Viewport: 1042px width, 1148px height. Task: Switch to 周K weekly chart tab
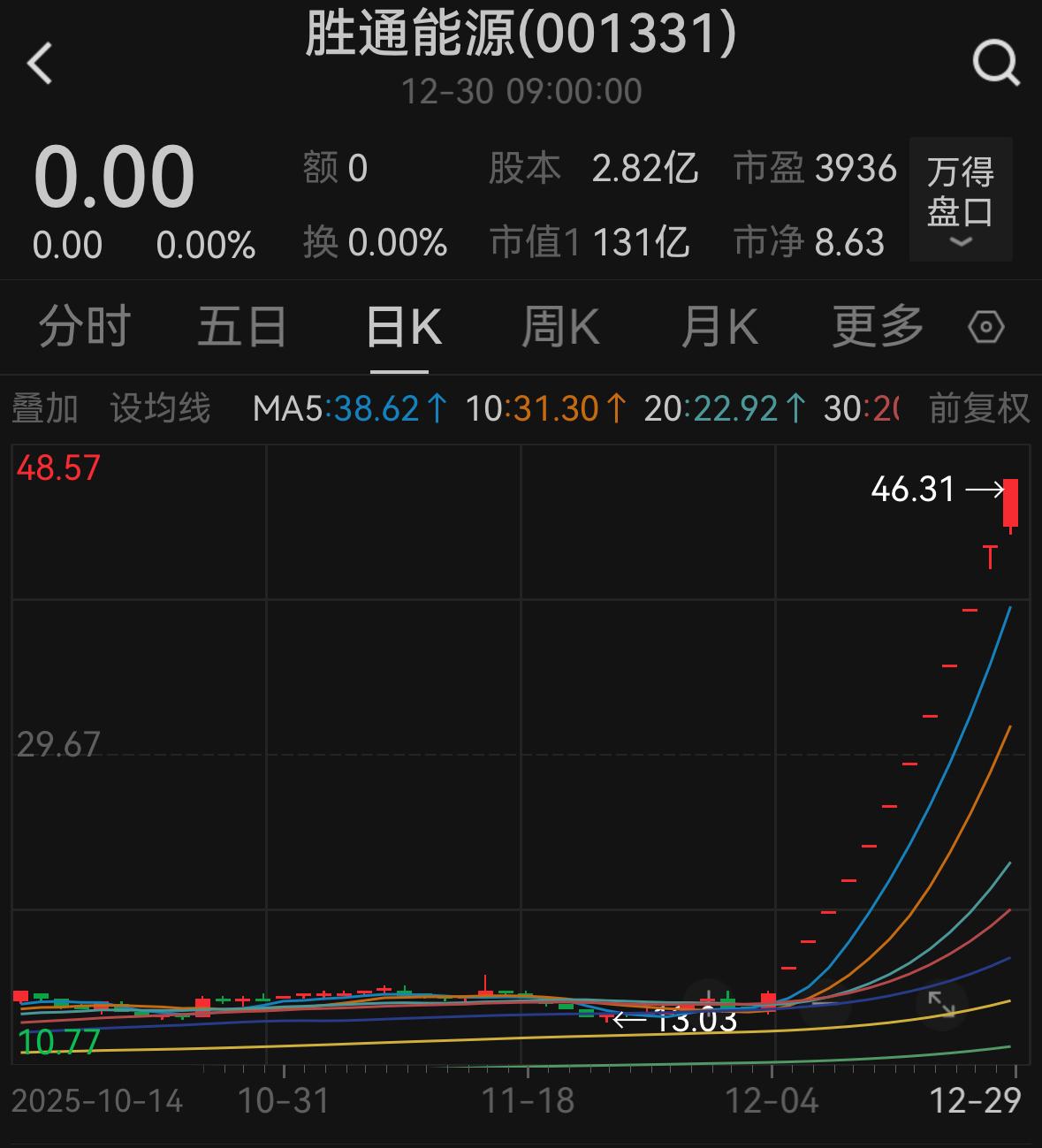click(x=560, y=327)
